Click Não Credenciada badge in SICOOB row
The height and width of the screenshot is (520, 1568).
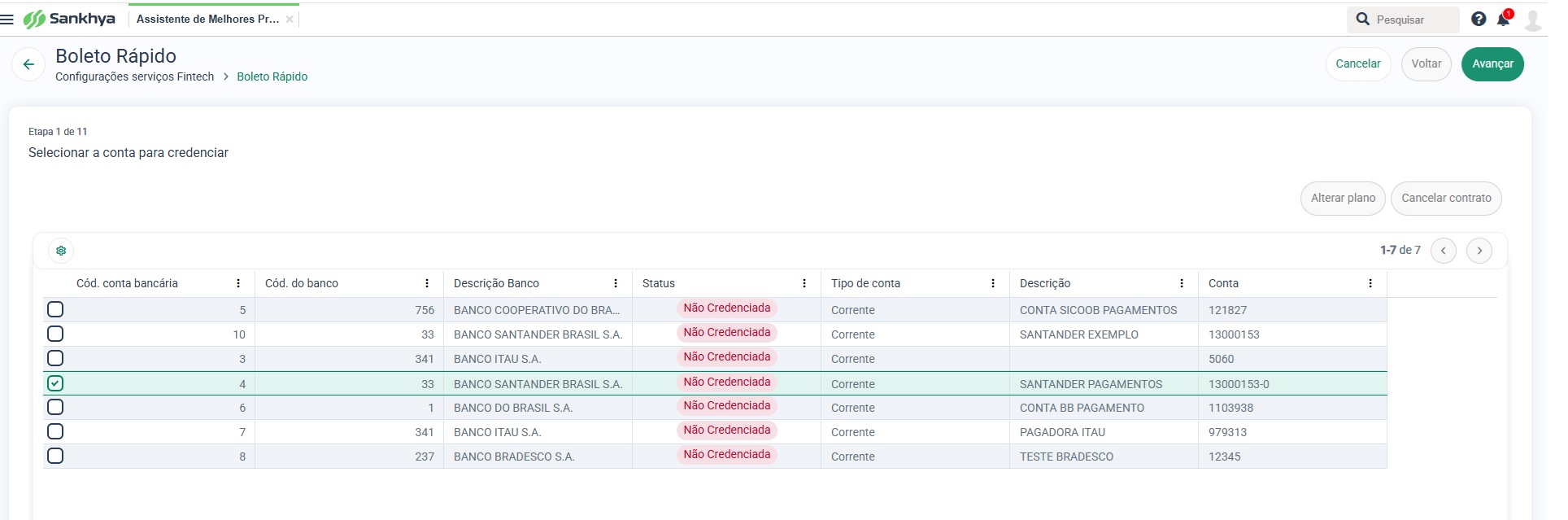(726, 308)
